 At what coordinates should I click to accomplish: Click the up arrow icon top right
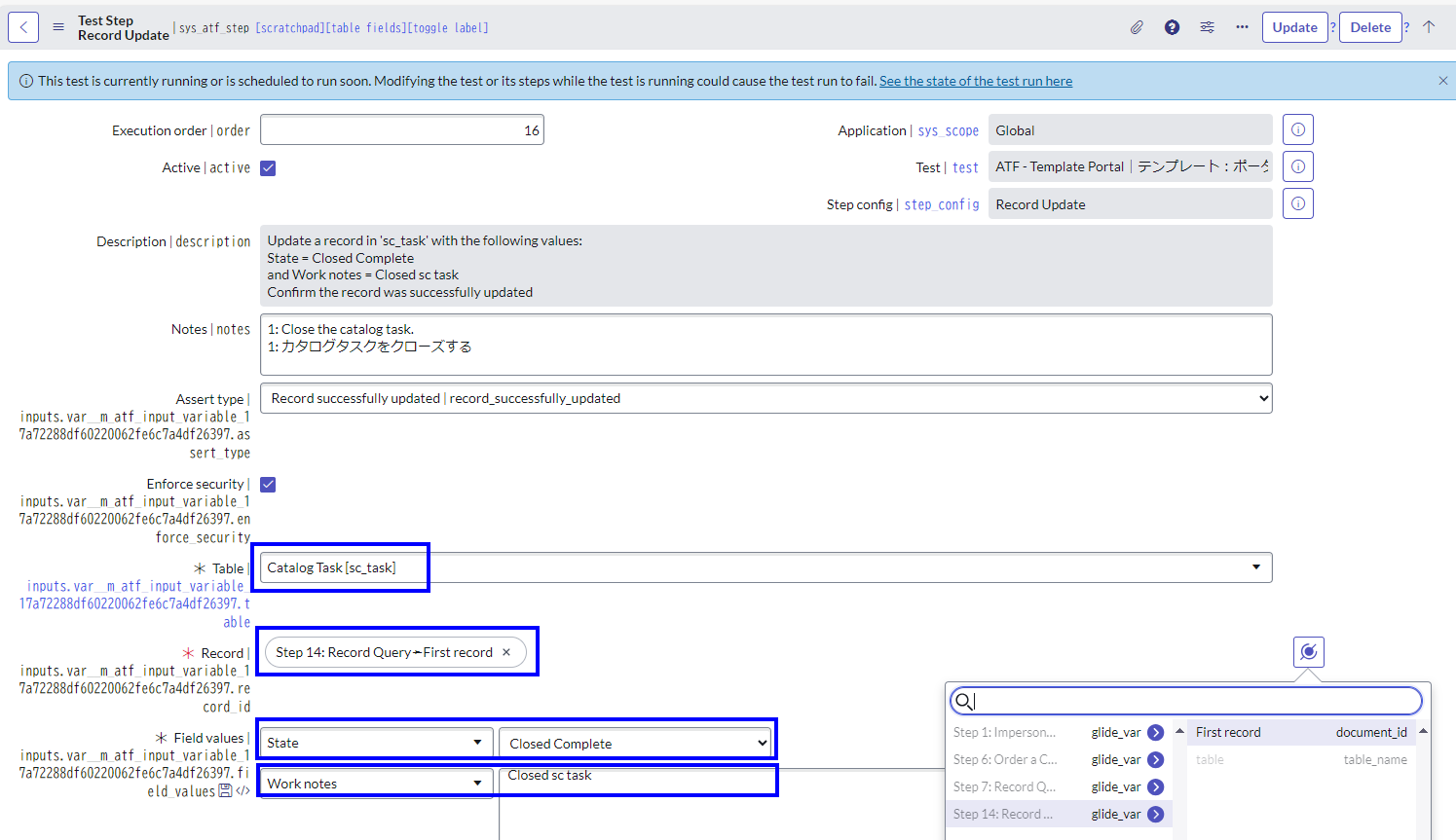click(1429, 26)
